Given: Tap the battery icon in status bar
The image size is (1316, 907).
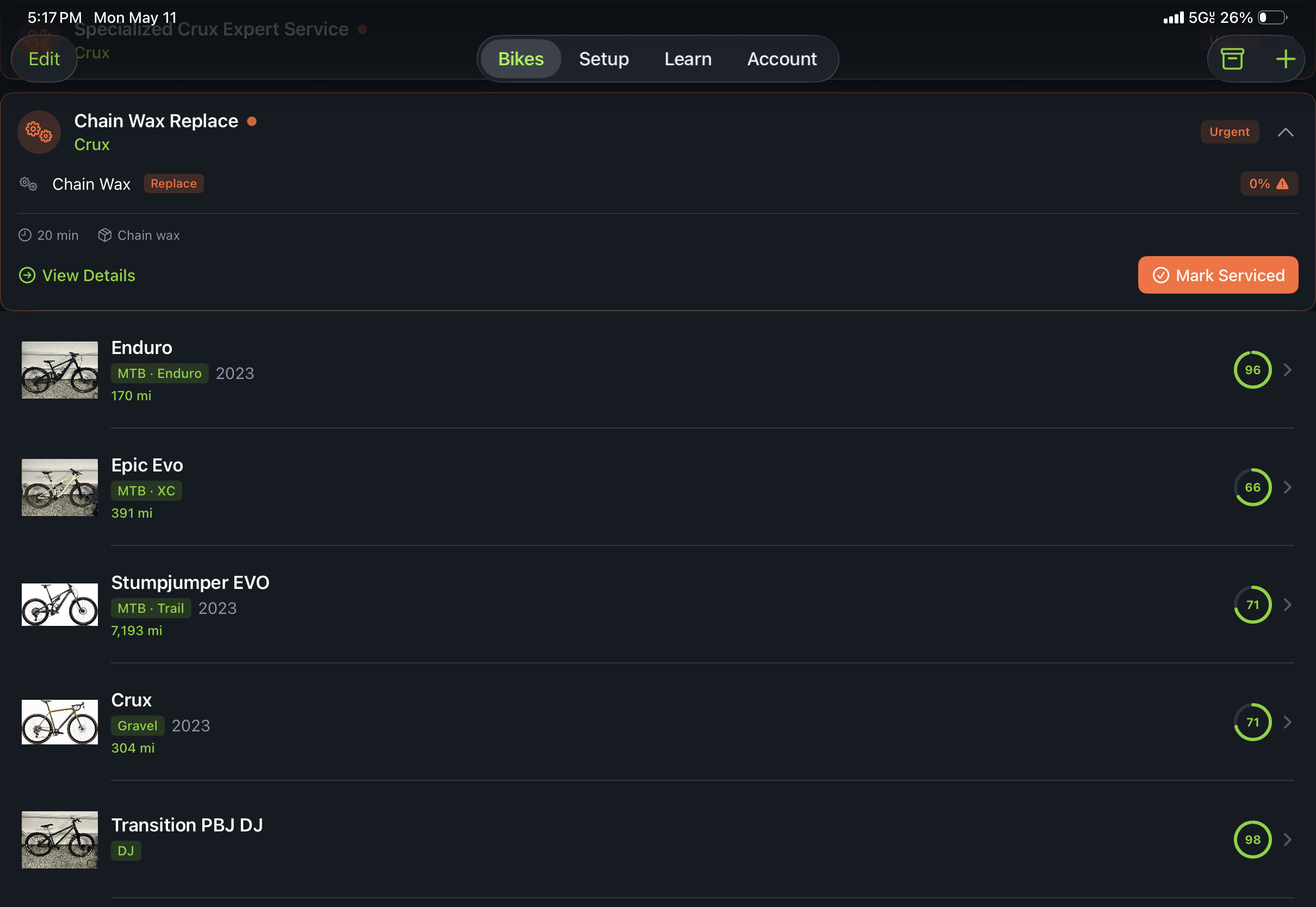Looking at the screenshot, I should (x=1272, y=17).
